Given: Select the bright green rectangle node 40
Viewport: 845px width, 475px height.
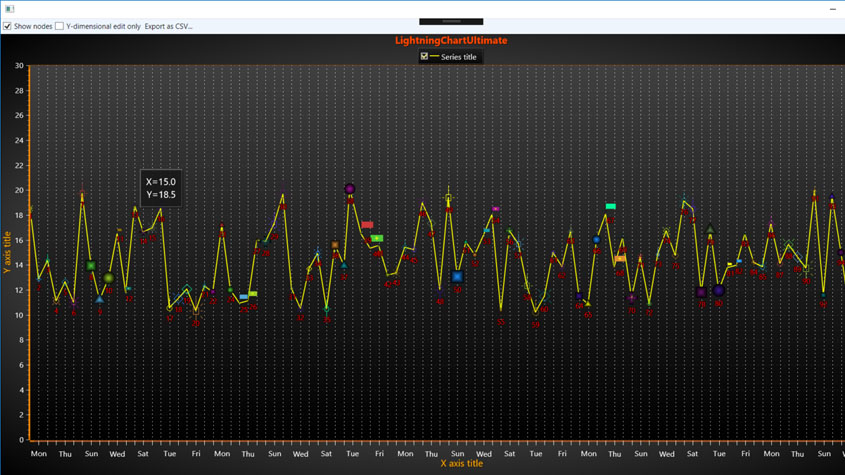Looking at the screenshot, I should coord(377,238).
